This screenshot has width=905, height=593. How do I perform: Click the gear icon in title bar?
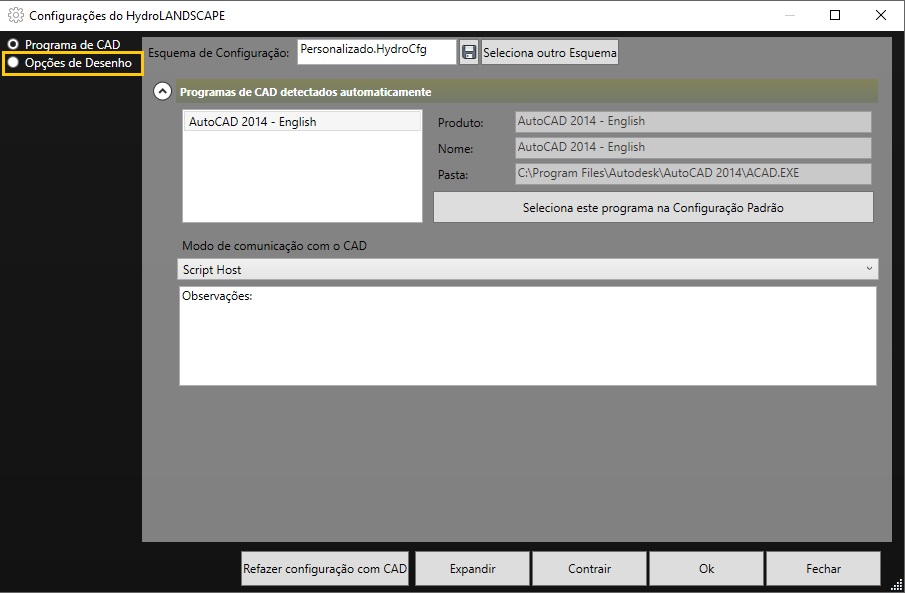16,15
